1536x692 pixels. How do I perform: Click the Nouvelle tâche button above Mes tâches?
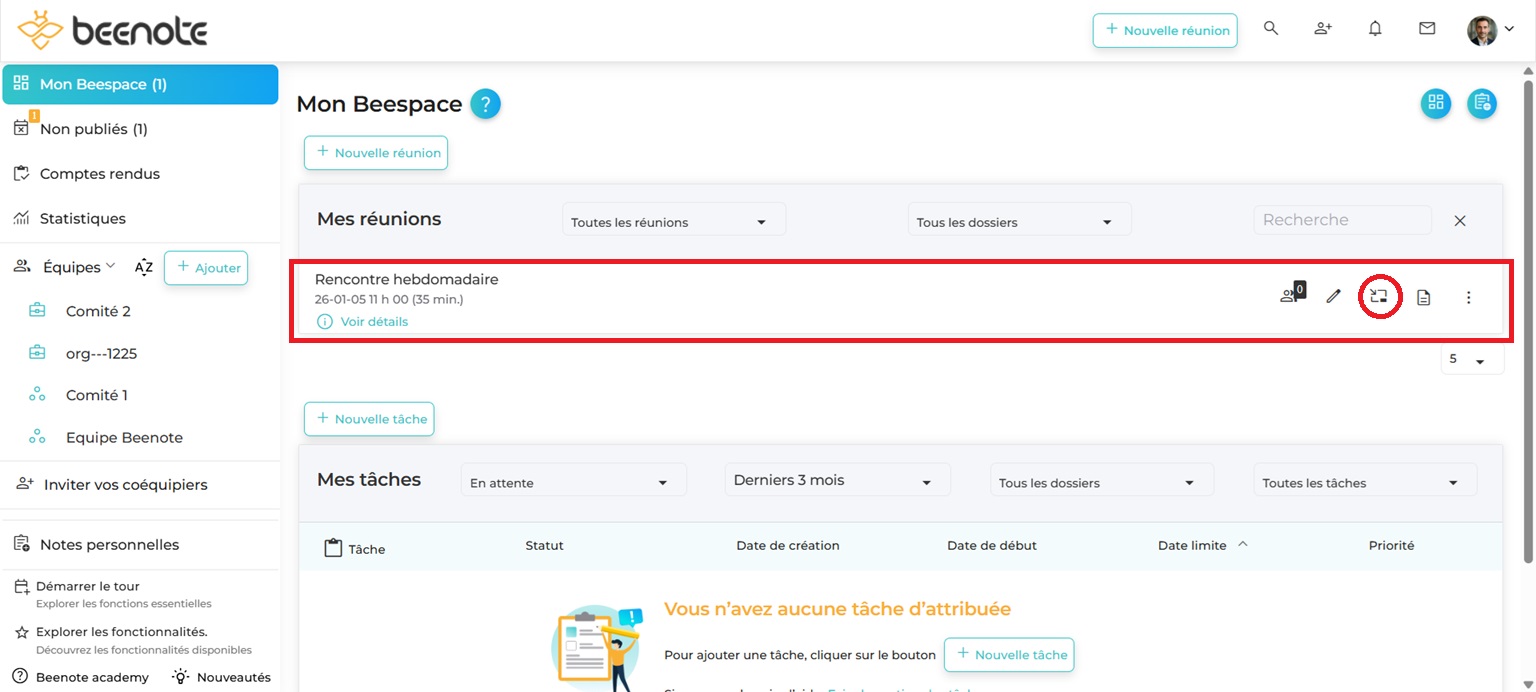point(369,419)
